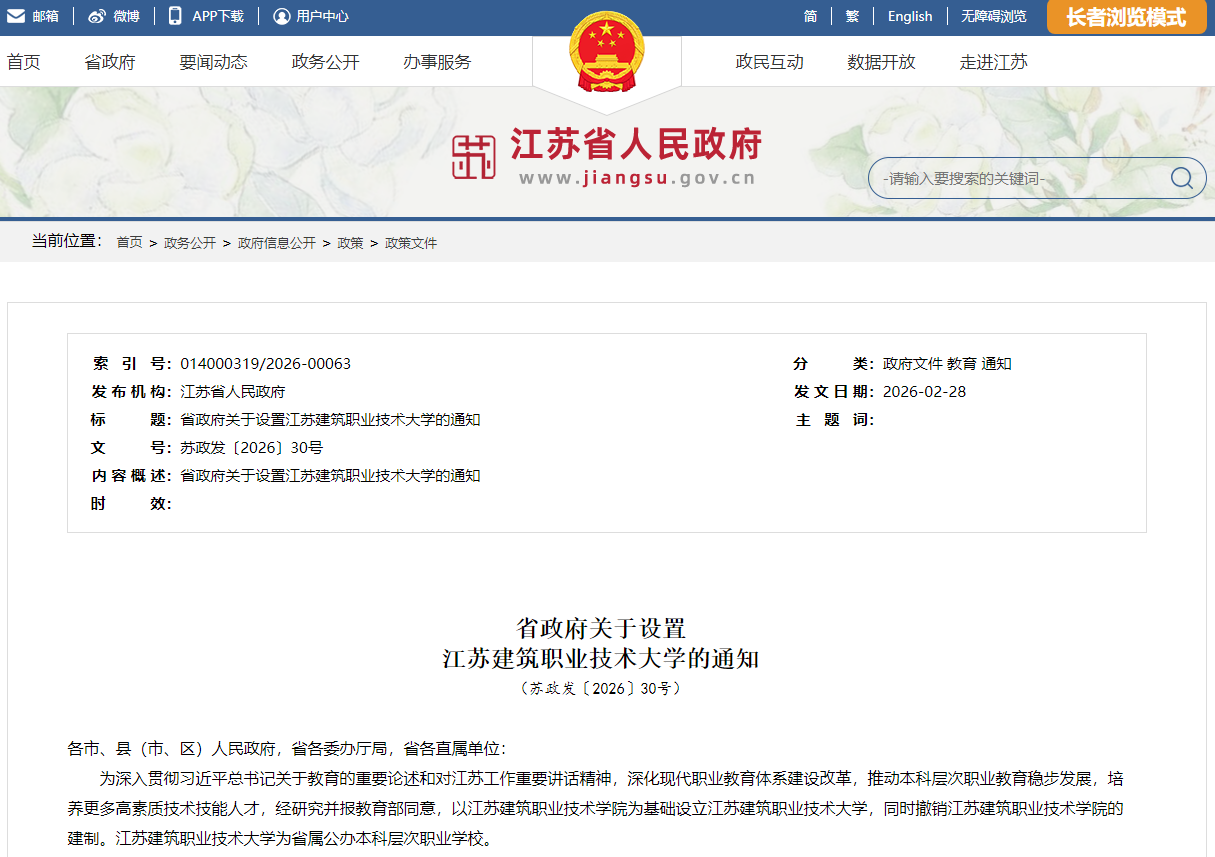Enable 长者浏览模式 elder browsing mode
1215x857 pixels.
[x=1126, y=17]
